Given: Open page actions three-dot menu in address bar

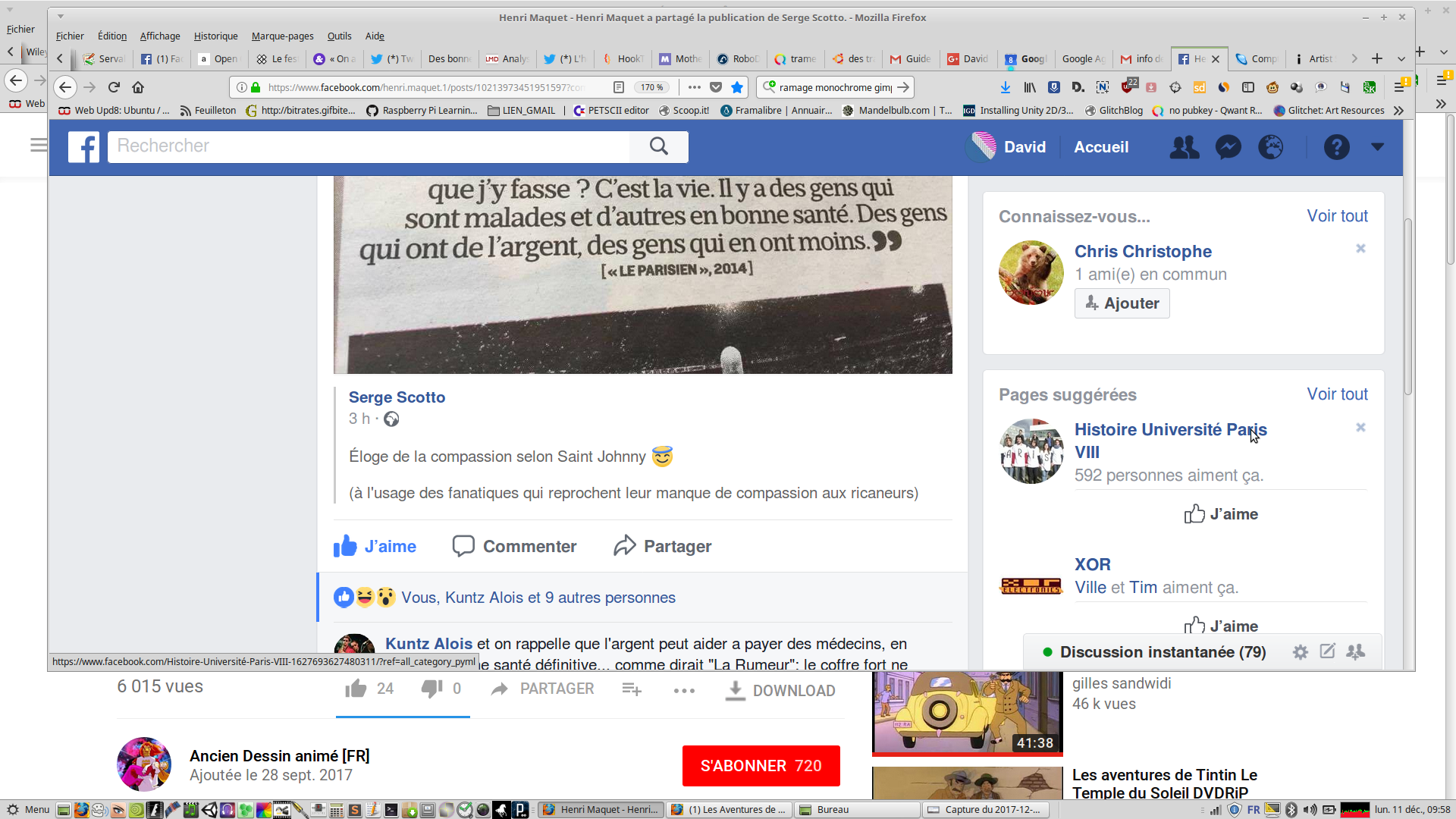Looking at the screenshot, I should [x=694, y=87].
